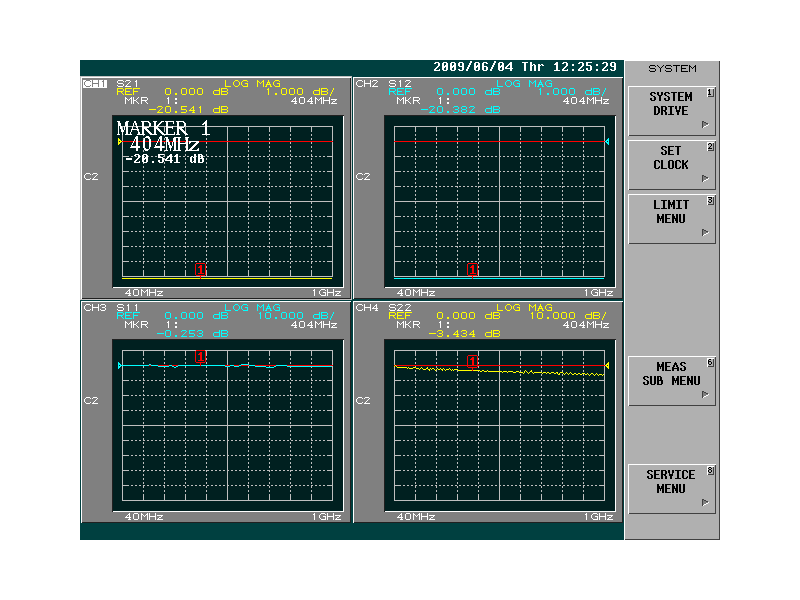
Task: Click the C2 label beside CH1 plot
Action: 91,177
